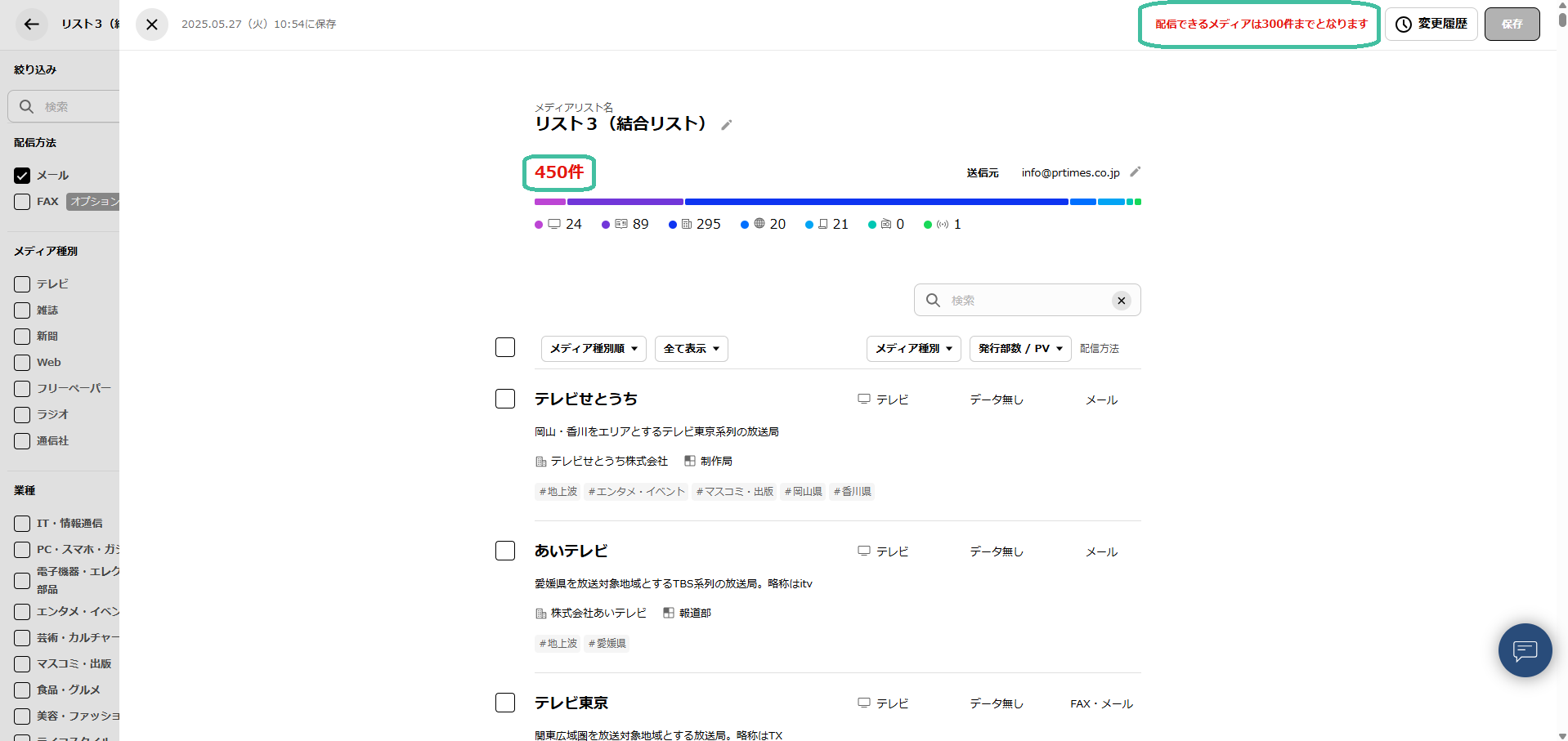This screenshot has height=741, width=1568.
Task: Click the Web globe icon showing 20
Action: pos(759,224)
